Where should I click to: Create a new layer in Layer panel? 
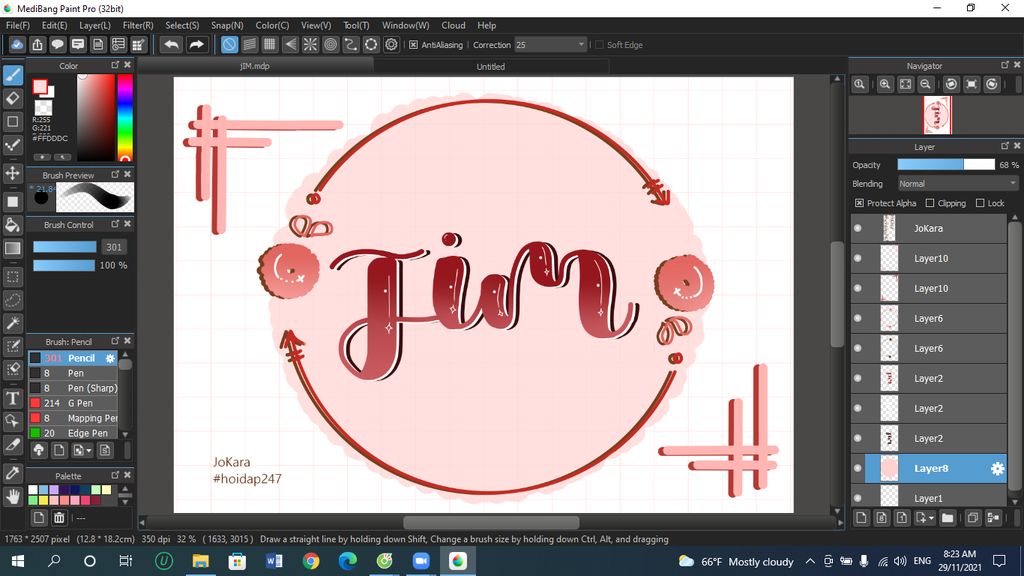coord(861,518)
